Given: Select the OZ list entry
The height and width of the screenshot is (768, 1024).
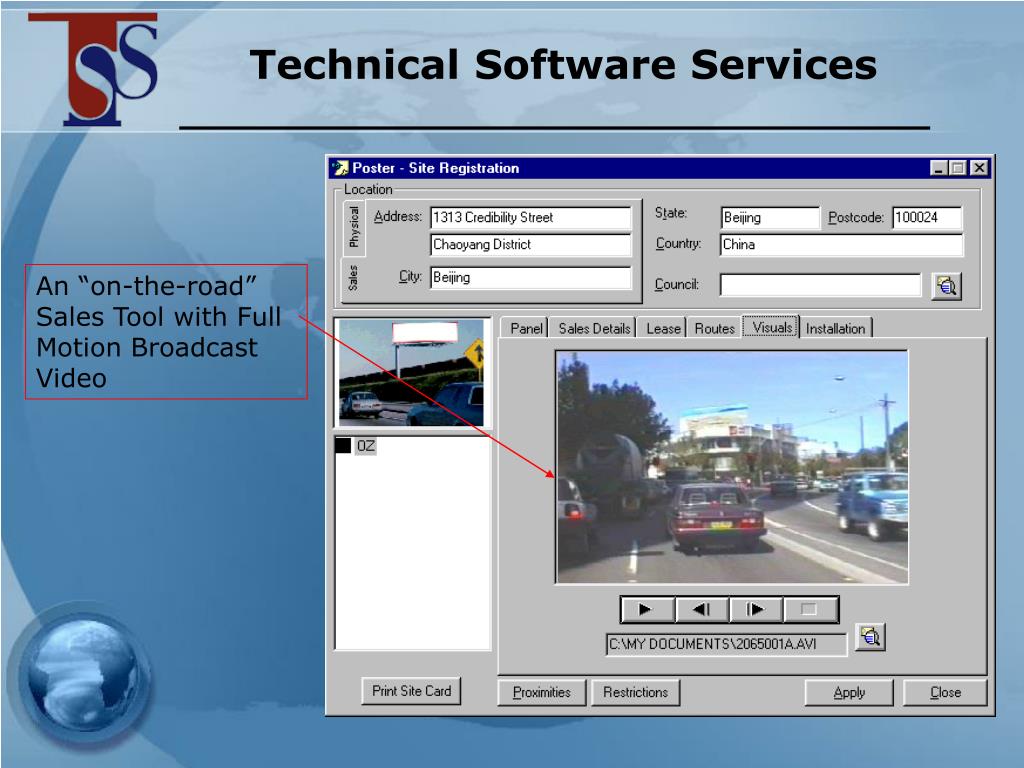Looking at the screenshot, I should pos(365,445).
